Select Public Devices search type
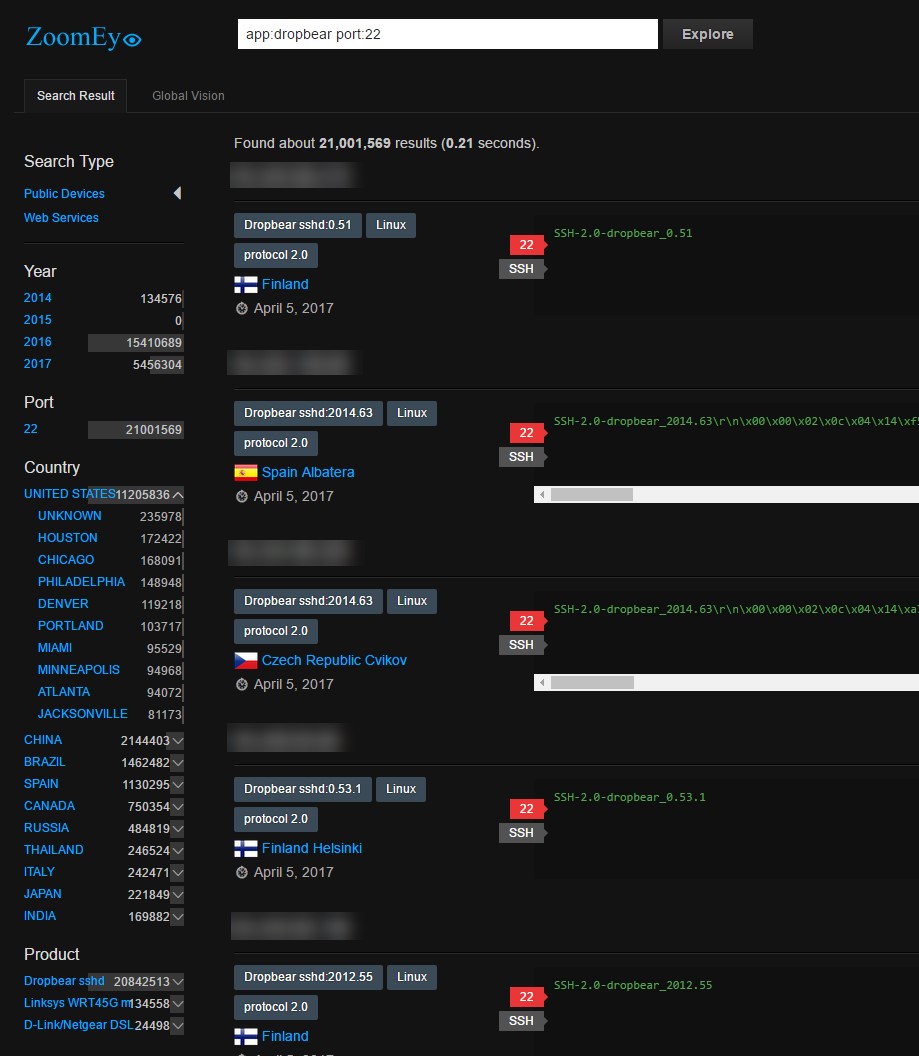919x1056 pixels. click(64, 193)
